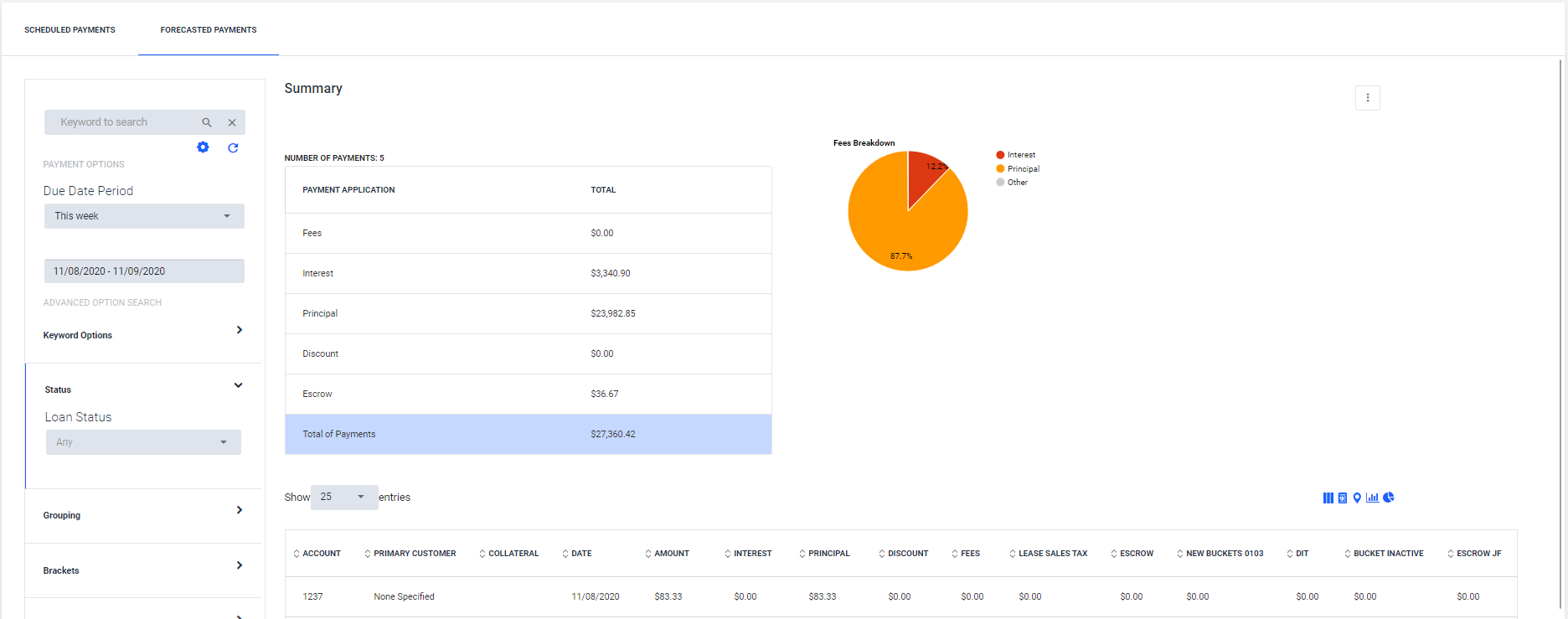
Task: Sort table by Collateral column
Action: click(x=509, y=554)
